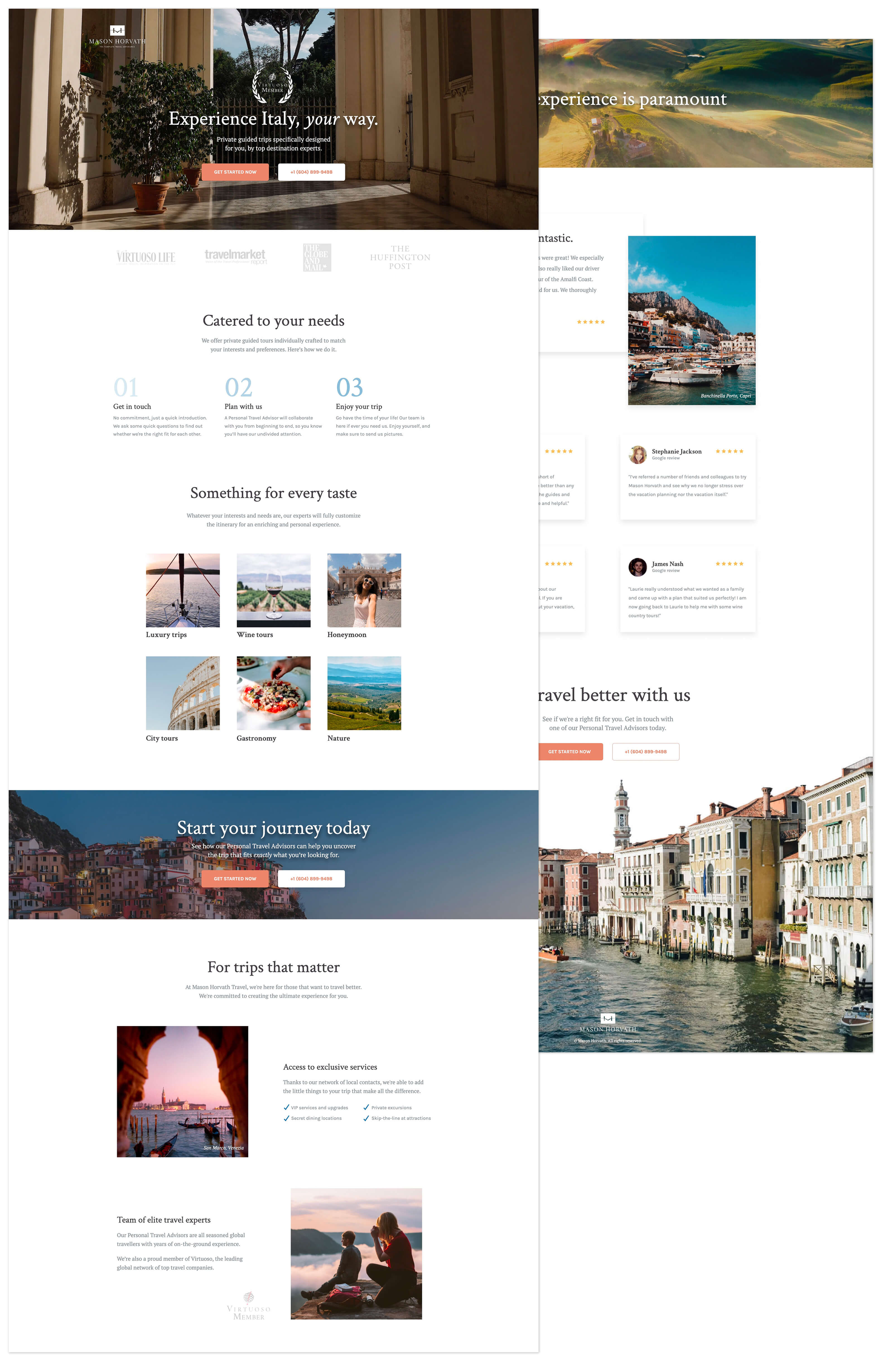Click the star rating on James Nash's review
The height and width of the screenshot is (1372, 883).
click(x=729, y=564)
